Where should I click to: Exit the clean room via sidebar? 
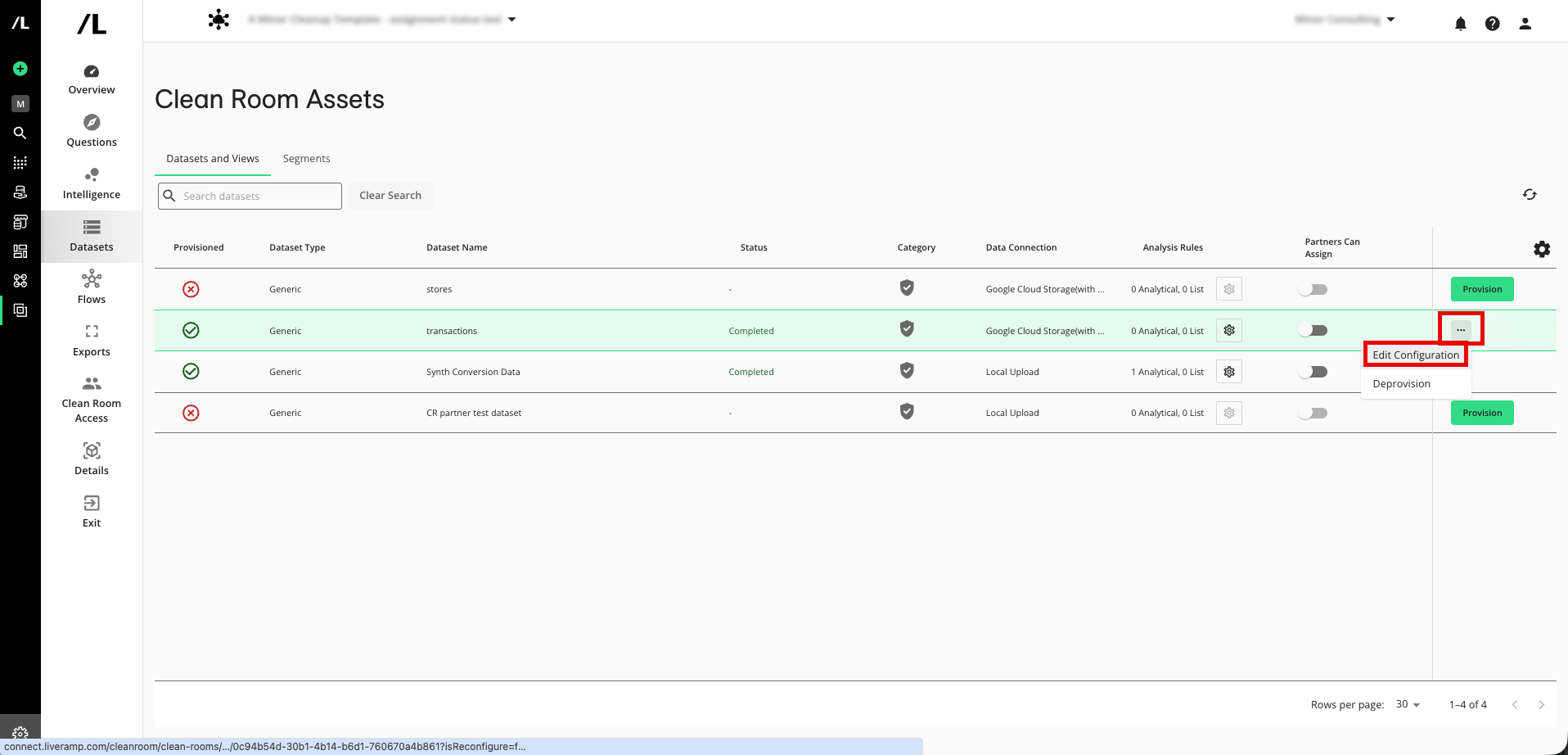[92, 512]
